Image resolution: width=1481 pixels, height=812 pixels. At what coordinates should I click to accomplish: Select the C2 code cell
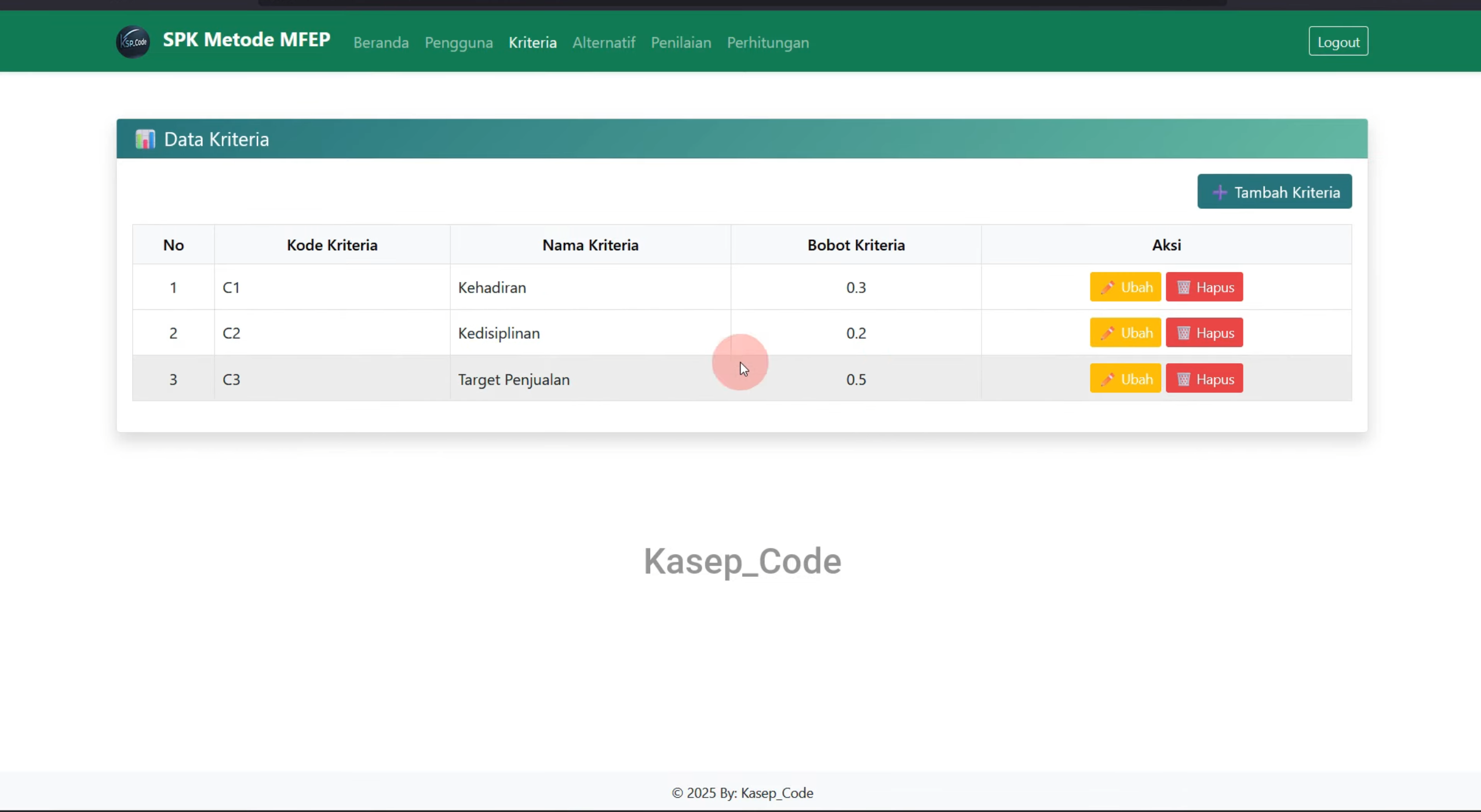[332, 333]
